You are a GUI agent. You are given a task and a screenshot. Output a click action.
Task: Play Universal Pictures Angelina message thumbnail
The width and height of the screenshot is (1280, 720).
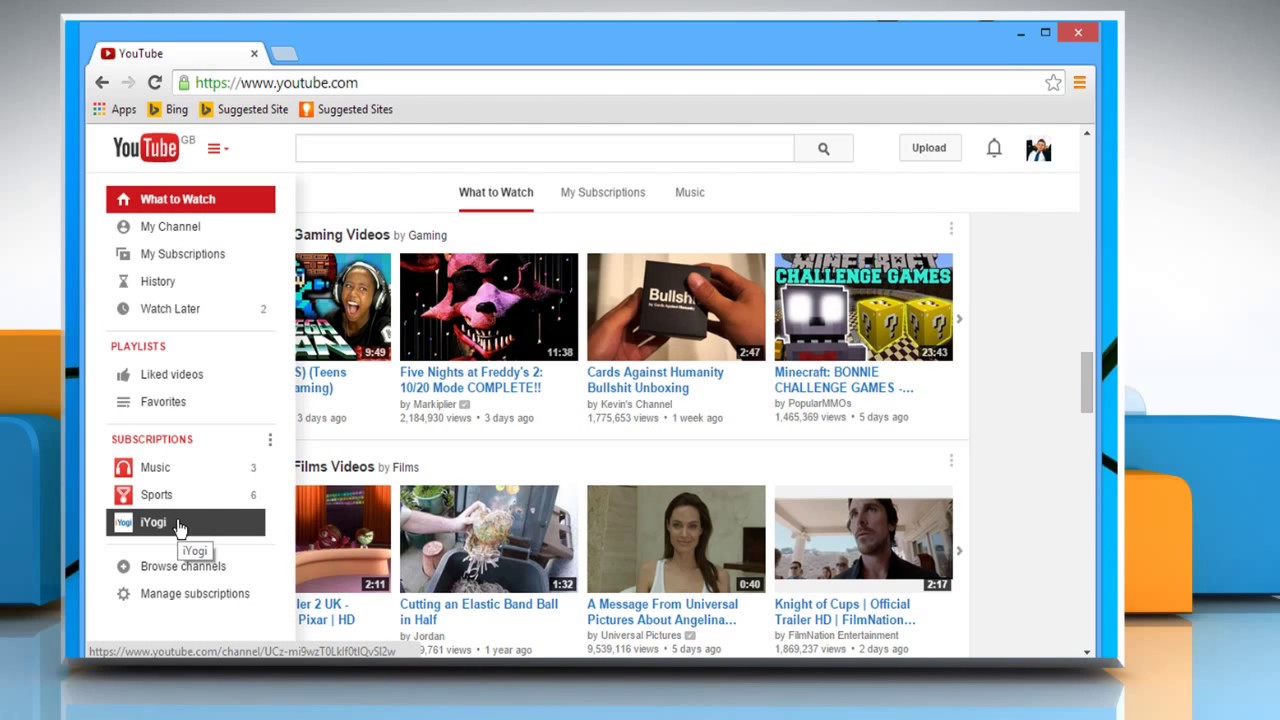(x=676, y=539)
